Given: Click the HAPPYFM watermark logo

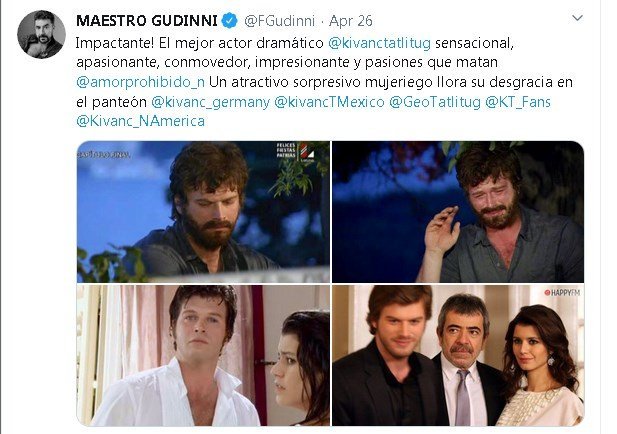Looking at the screenshot, I should click(x=562, y=293).
